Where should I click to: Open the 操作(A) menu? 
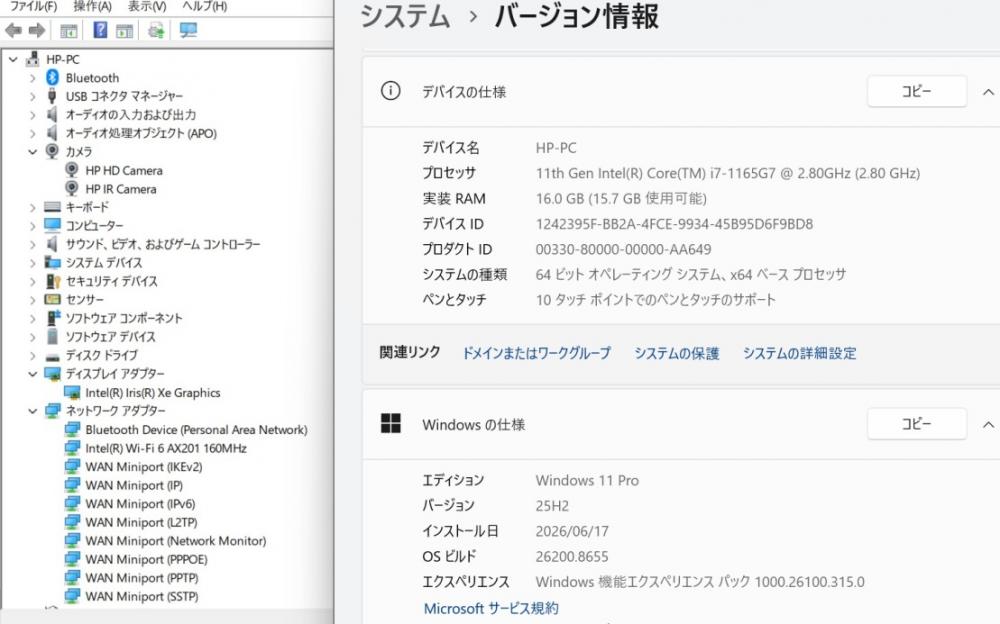[x=92, y=6]
